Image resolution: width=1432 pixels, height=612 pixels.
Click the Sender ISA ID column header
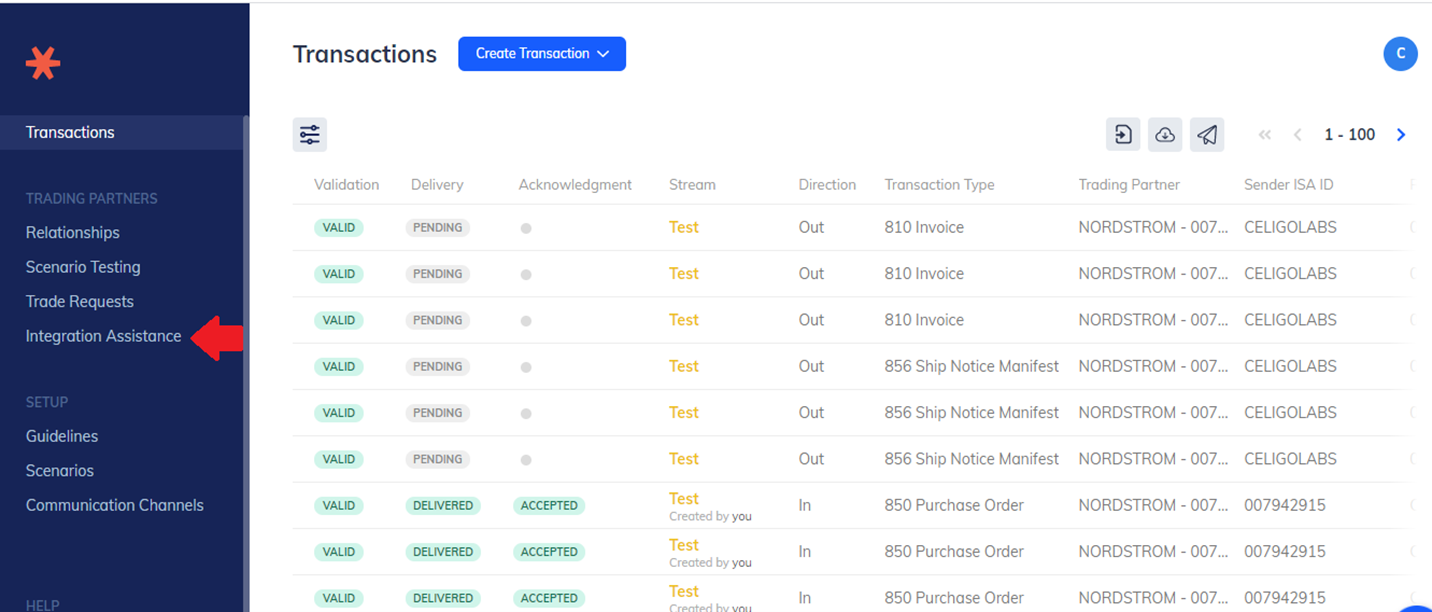pos(1289,185)
